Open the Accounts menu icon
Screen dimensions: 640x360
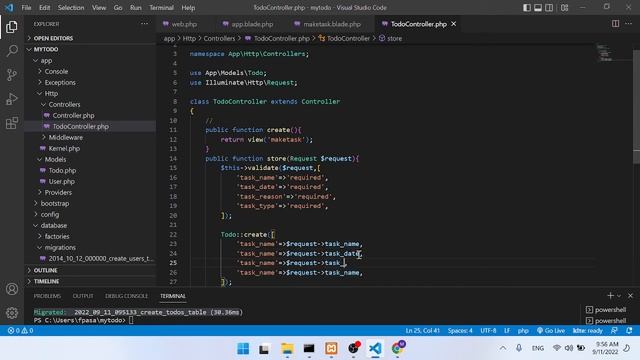[x=12, y=289]
